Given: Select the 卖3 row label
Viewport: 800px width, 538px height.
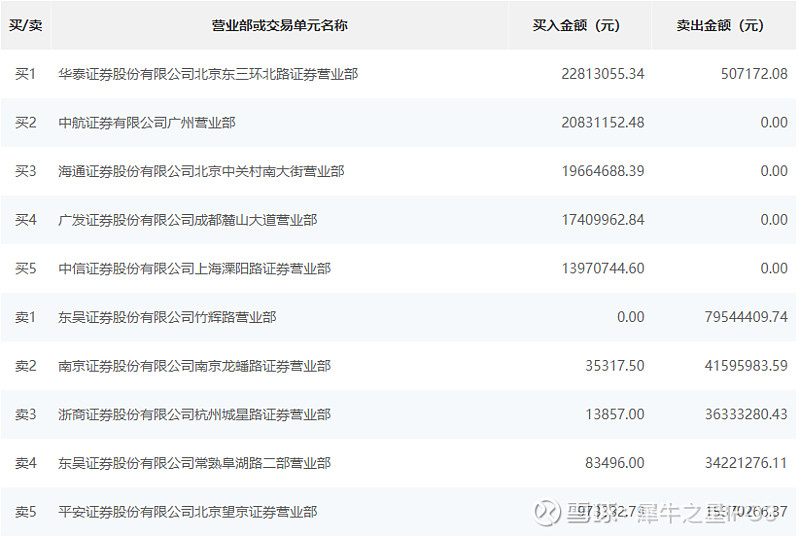Looking at the screenshot, I should point(26,414).
